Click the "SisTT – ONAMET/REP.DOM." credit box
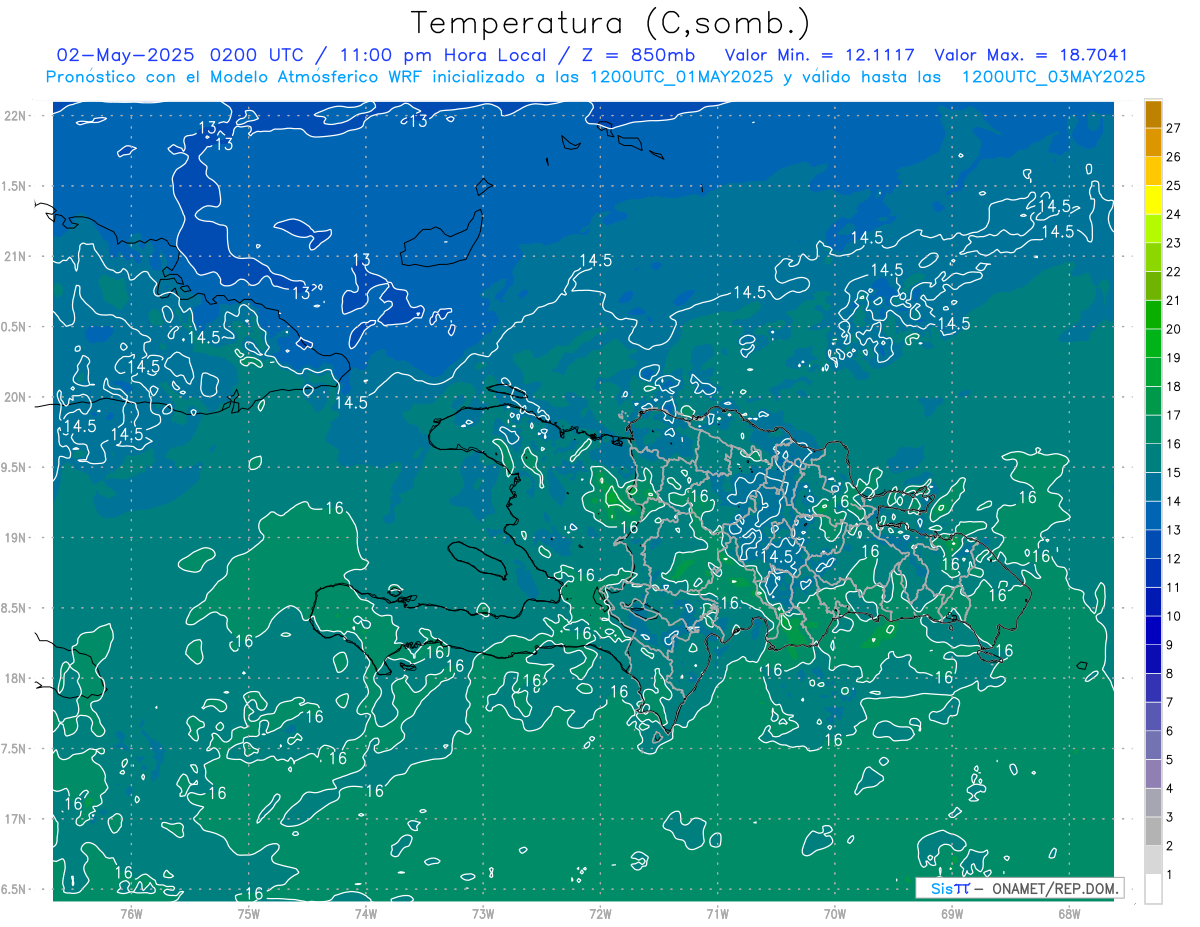1200x927 pixels. [1019, 888]
